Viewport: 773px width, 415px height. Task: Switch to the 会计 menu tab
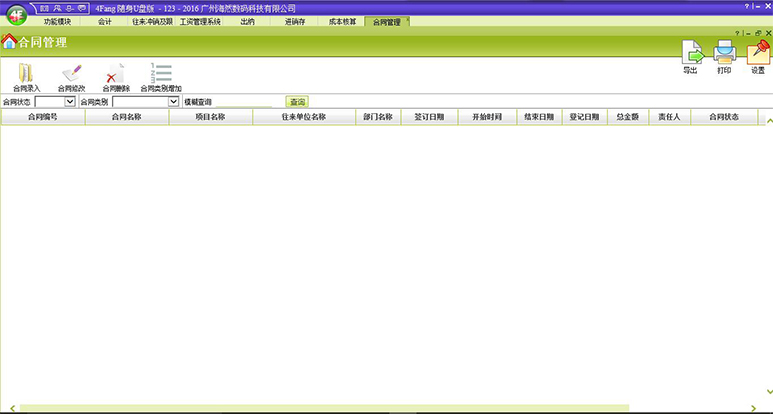click(104, 21)
